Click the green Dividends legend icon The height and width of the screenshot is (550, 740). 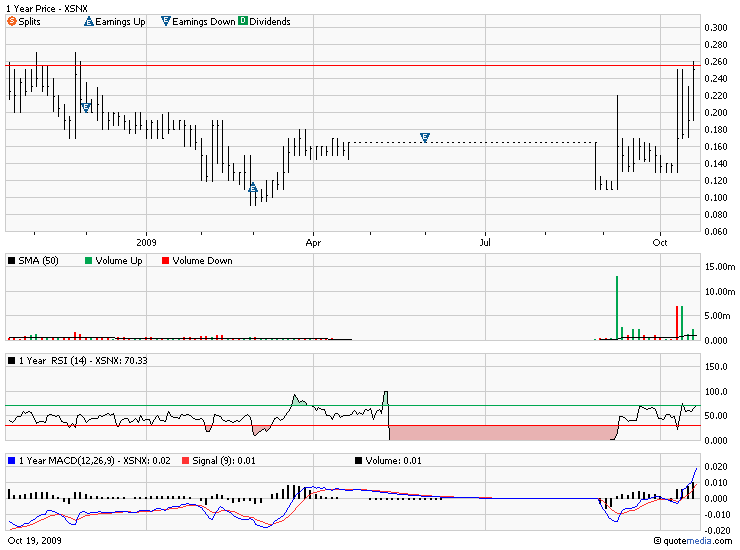[243, 21]
